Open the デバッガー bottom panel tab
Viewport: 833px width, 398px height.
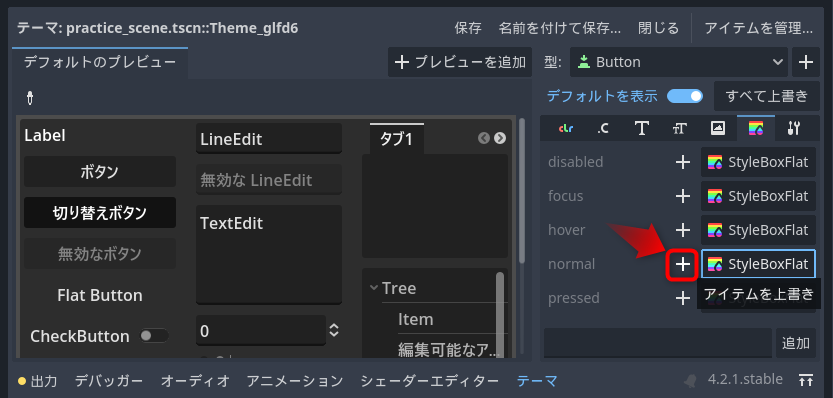pyautogui.click(x=108, y=380)
